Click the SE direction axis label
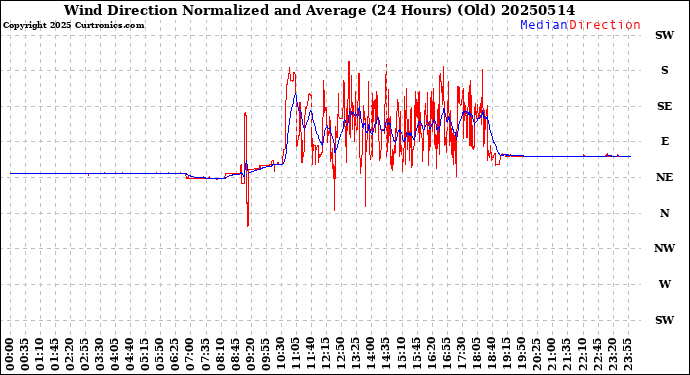The image size is (690, 375). [664, 106]
